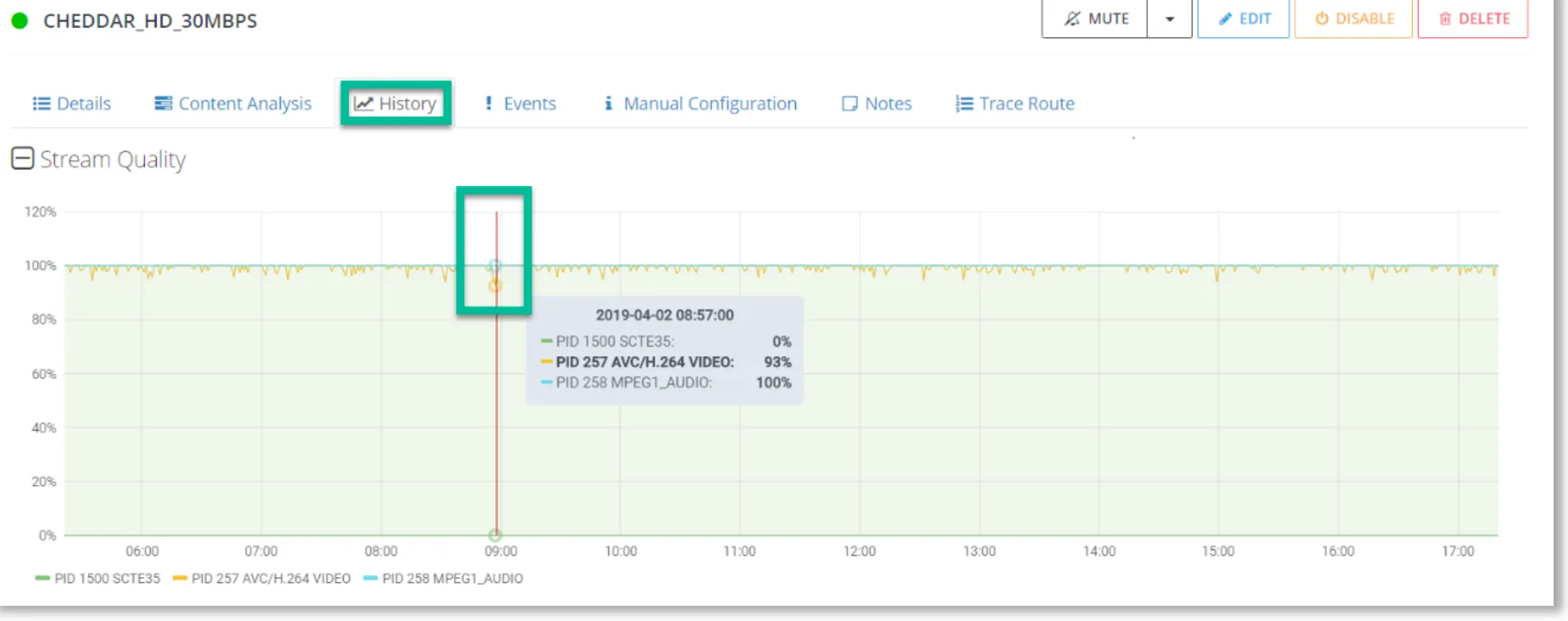Click the PID 258 MPEG1_AUDIO tooltip row
1568x621 pixels.
click(x=665, y=382)
